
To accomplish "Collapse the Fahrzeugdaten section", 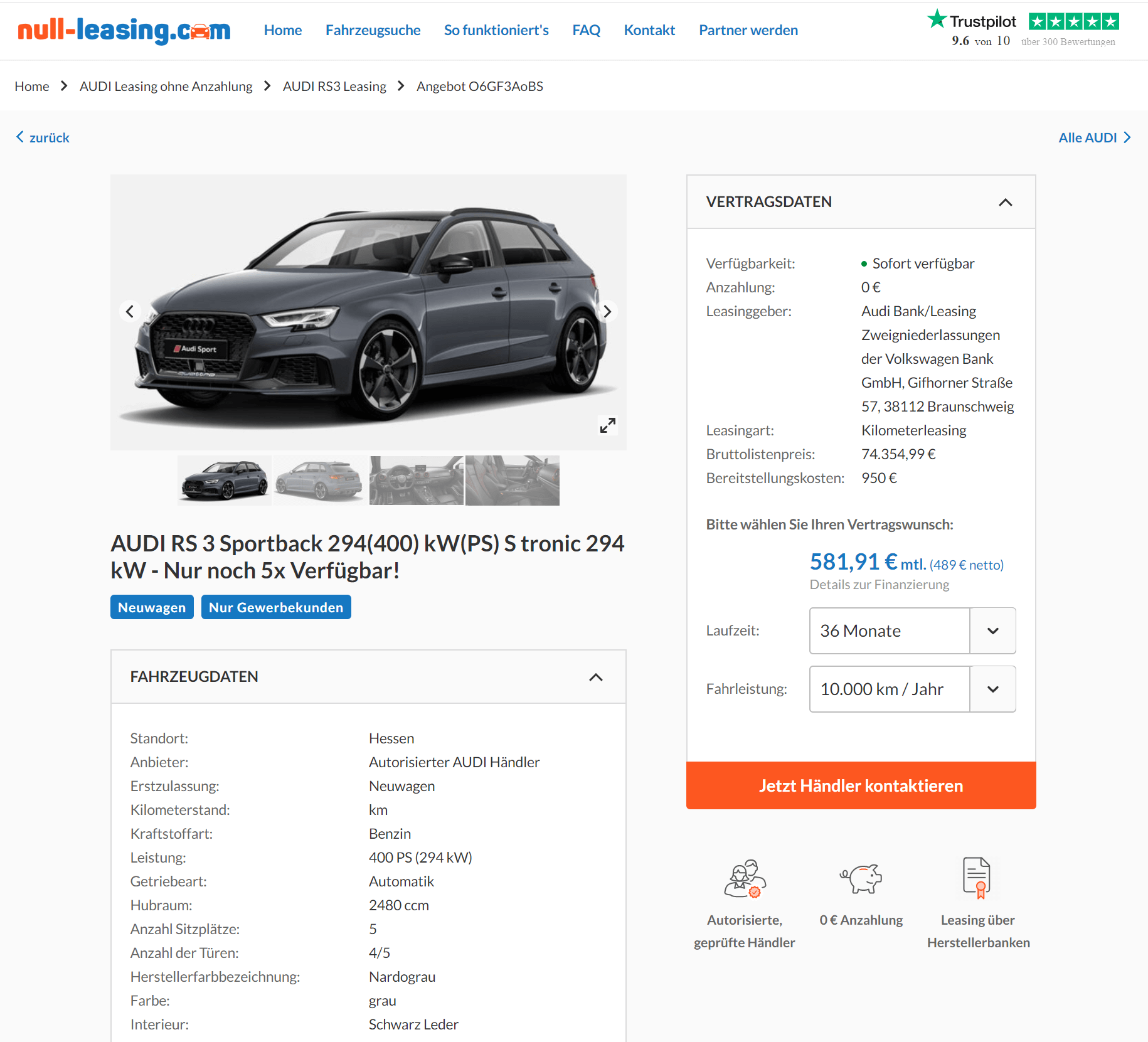I will tap(596, 677).
